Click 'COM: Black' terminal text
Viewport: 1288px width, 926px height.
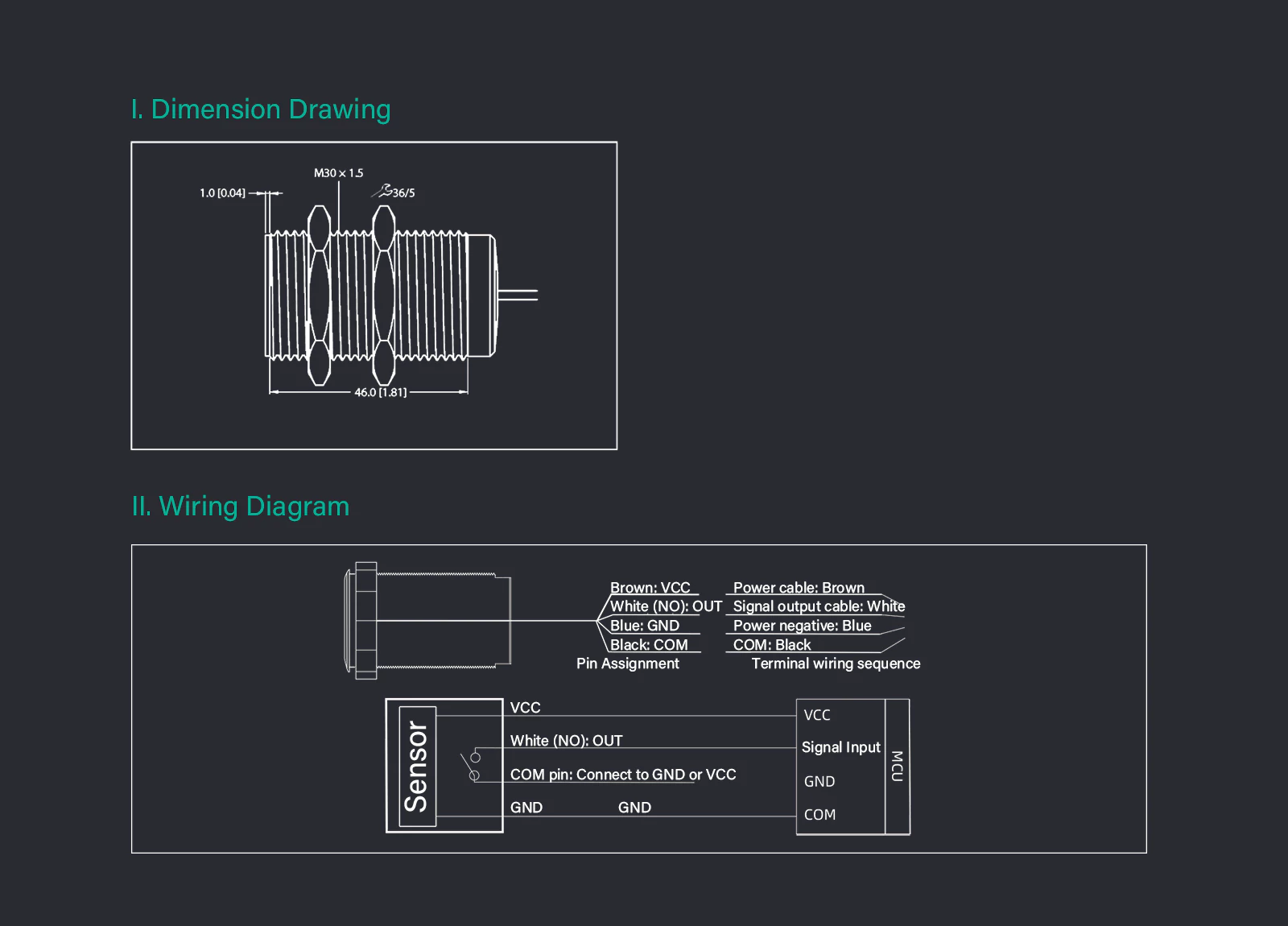(x=772, y=645)
